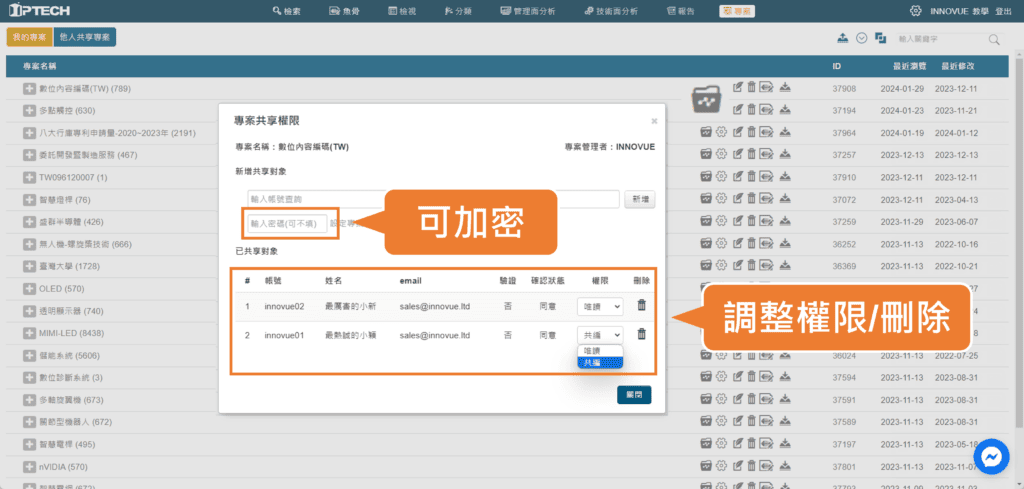This screenshot has width=1024, height=489.
Task: Click the magnifier icon in keyword search
Action: [994, 39]
